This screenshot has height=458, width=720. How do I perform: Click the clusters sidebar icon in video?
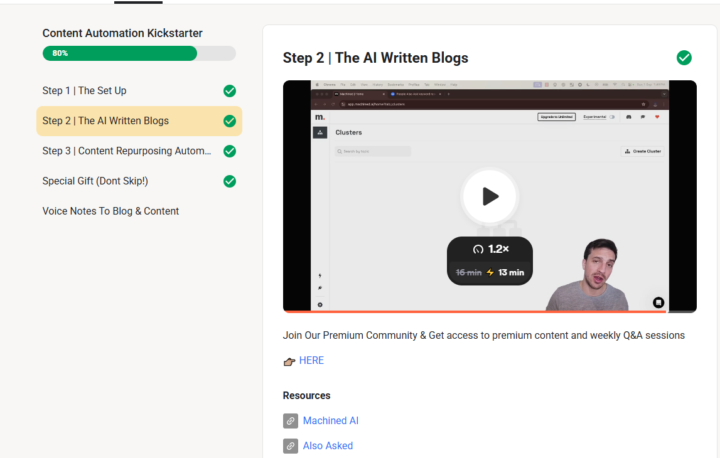click(320, 132)
